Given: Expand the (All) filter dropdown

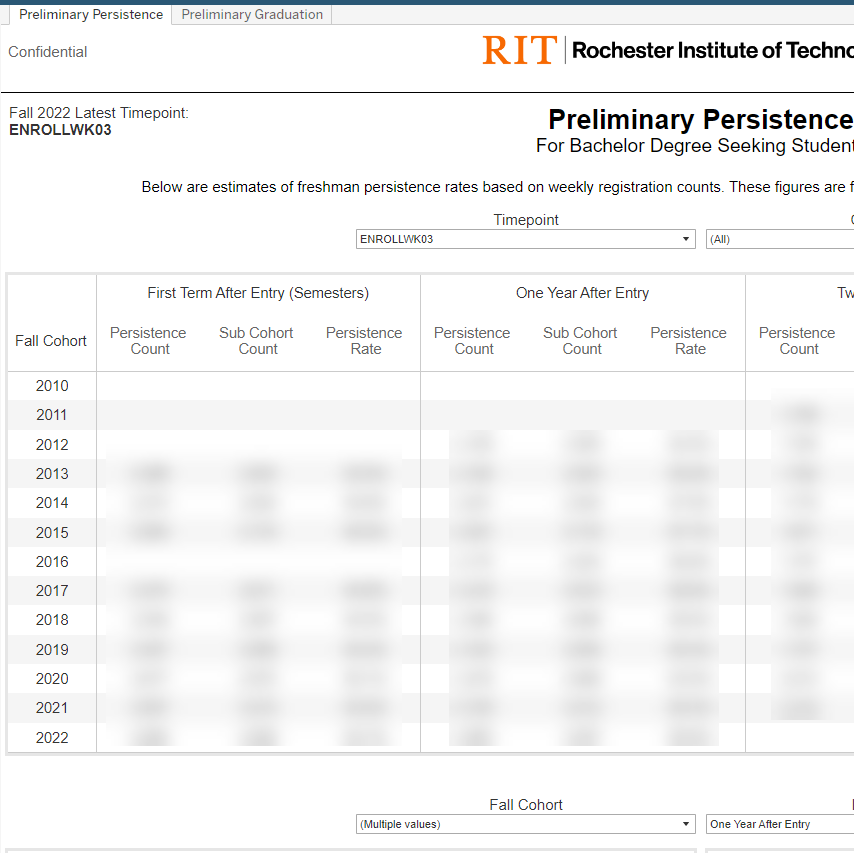Looking at the screenshot, I should (x=779, y=239).
